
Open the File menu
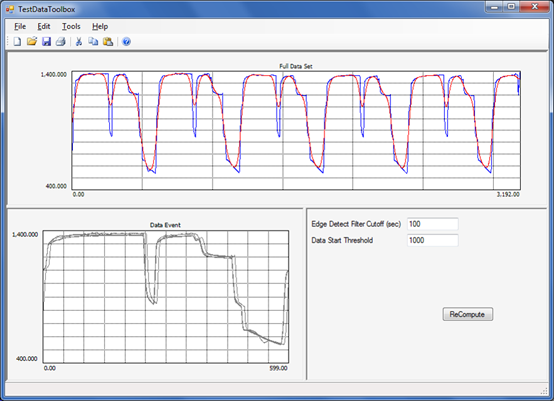tap(20, 26)
